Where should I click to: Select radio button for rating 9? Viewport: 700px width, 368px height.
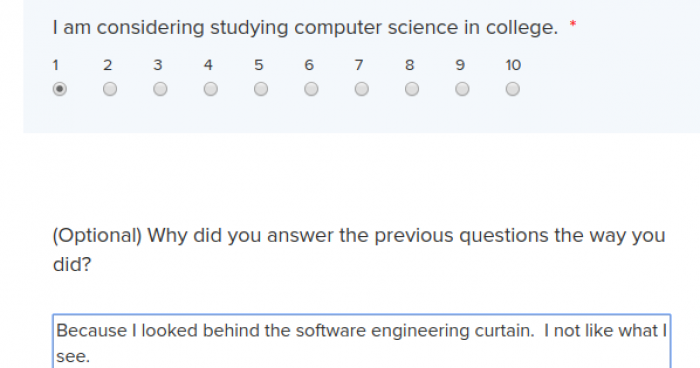pos(462,89)
